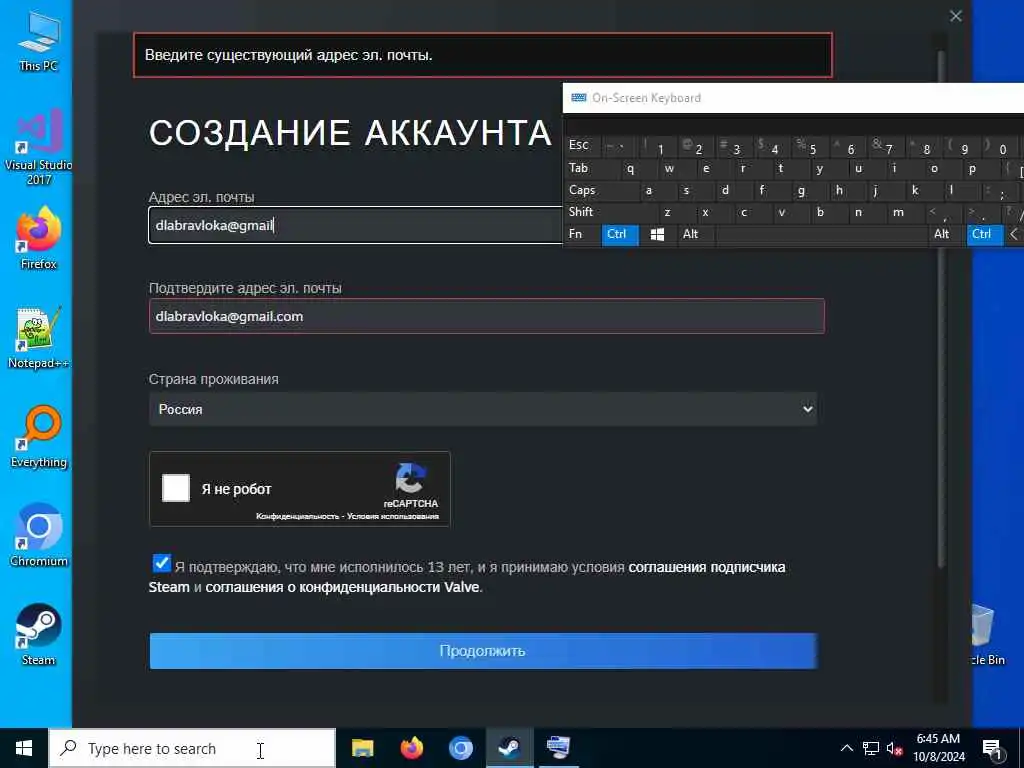Image resolution: width=1024 pixels, height=768 pixels.
Task: Uncheck the age and agreement confirmation checkbox
Action: point(161,563)
